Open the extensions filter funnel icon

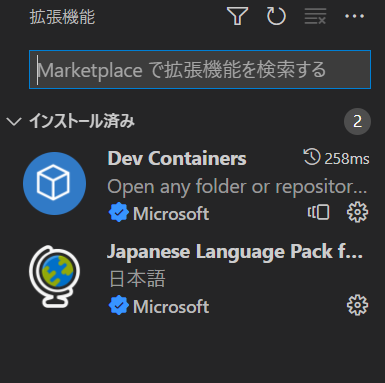[237, 16]
